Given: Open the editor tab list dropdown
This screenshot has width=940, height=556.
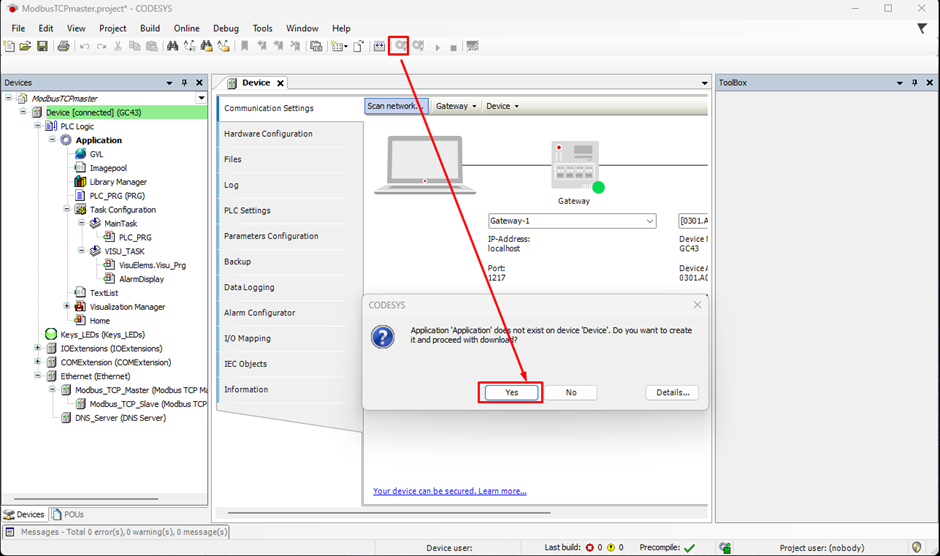Looking at the screenshot, I should tap(704, 83).
